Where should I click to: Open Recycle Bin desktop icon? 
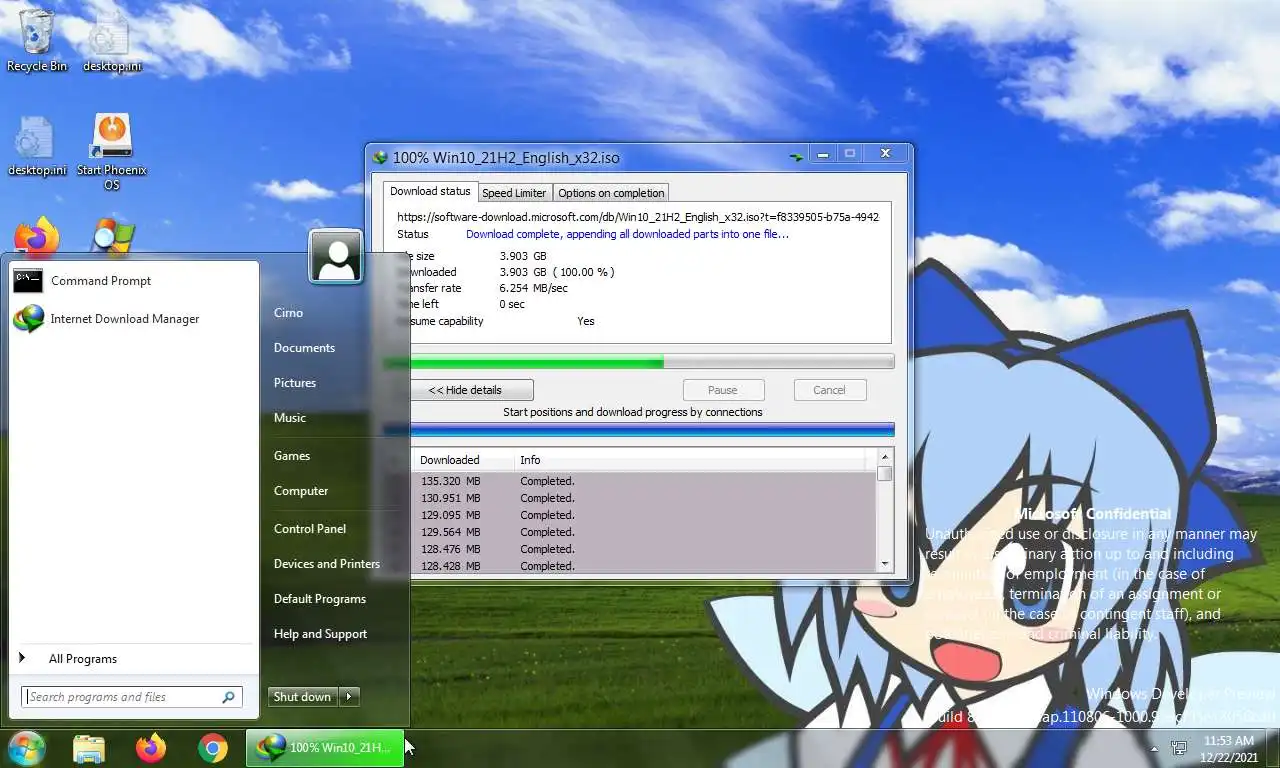(x=37, y=41)
